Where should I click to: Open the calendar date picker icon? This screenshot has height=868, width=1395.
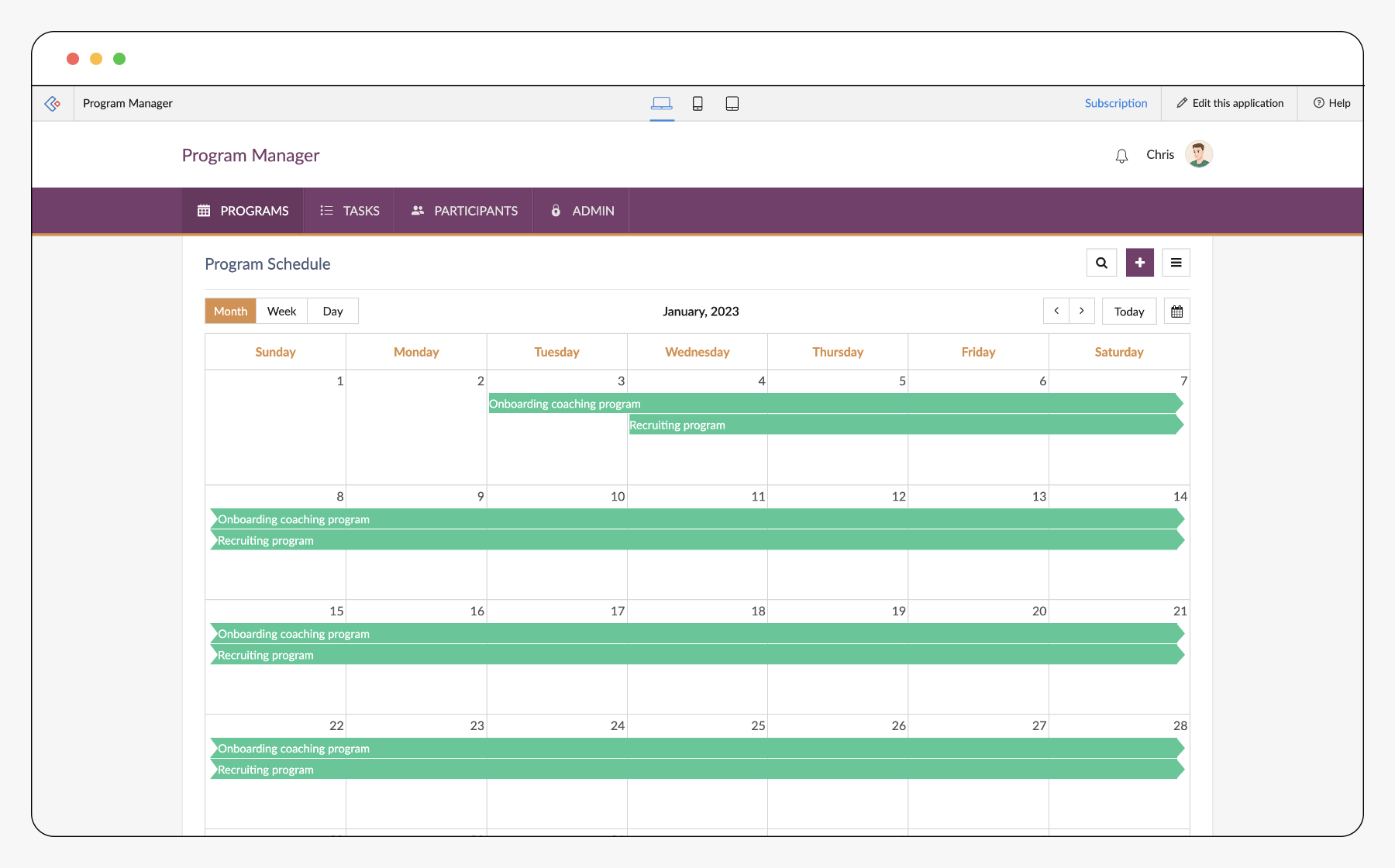pyautogui.click(x=1176, y=312)
